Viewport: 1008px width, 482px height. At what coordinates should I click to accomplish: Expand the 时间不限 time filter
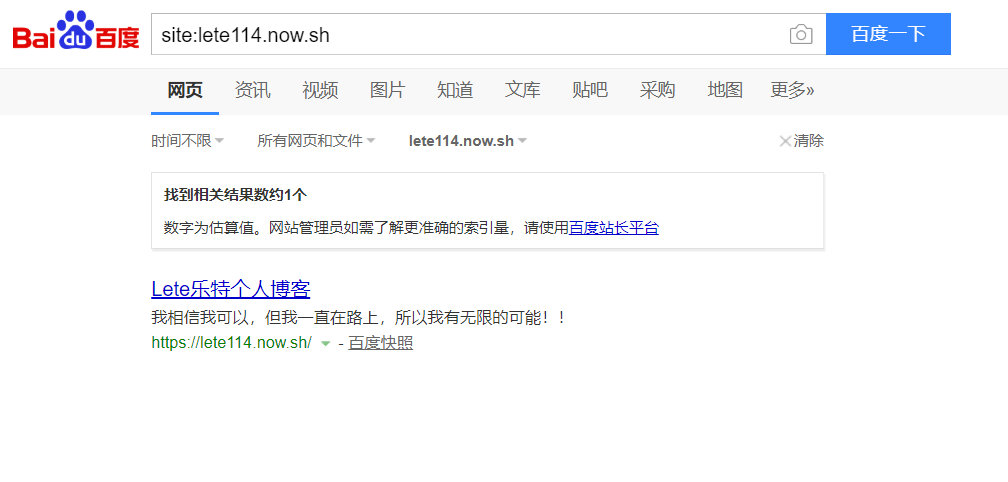[187, 141]
